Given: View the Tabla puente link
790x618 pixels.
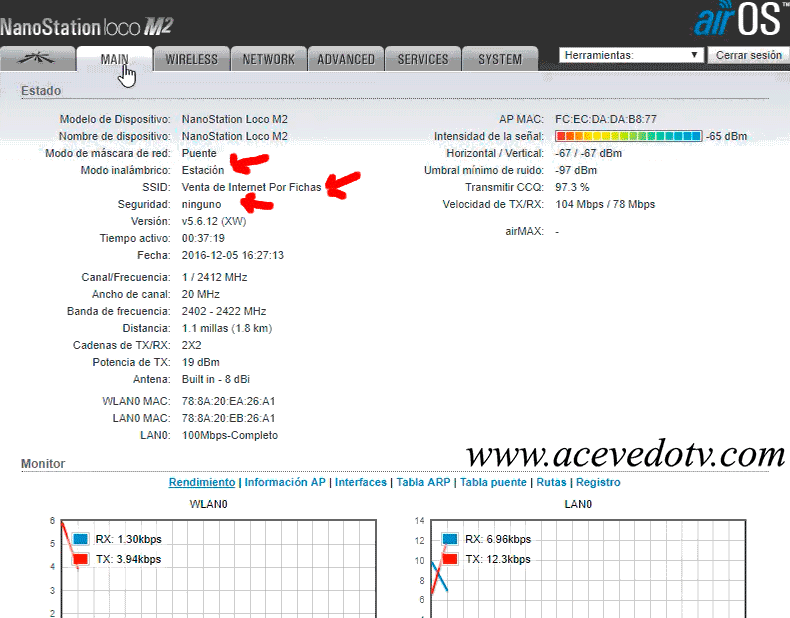Looking at the screenshot, I should (x=493, y=482).
